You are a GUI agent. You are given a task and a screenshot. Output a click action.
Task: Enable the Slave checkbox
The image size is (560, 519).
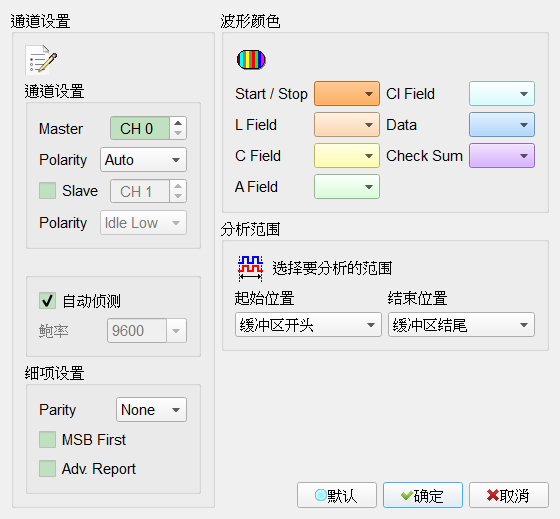47,190
